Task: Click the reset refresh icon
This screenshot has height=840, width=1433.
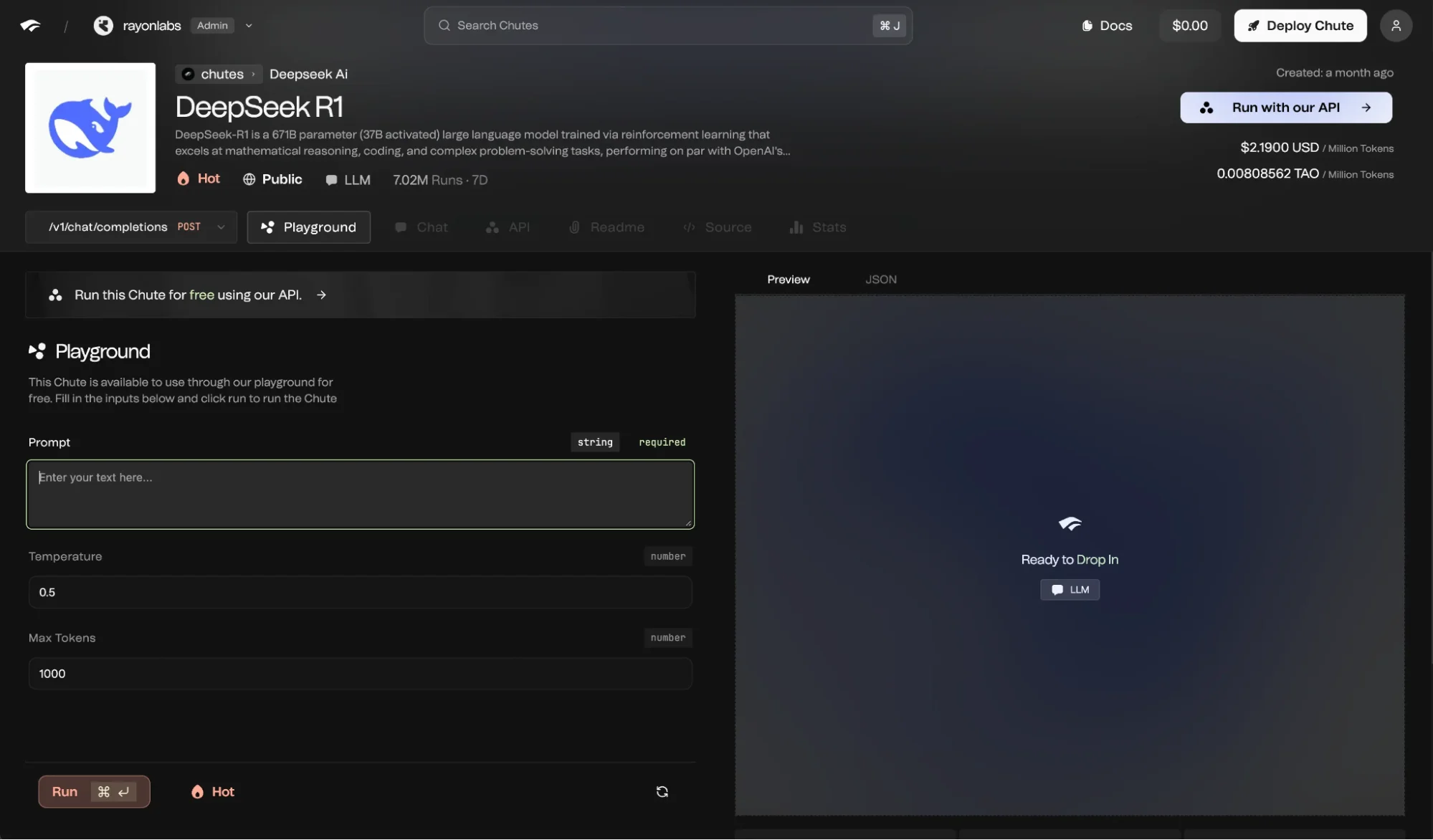Action: point(662,792)
